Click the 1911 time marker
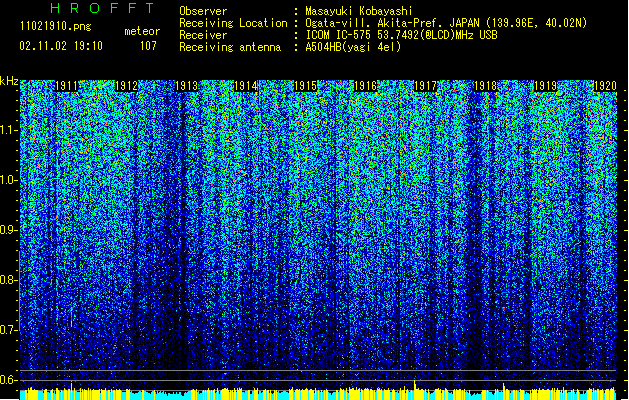The image size is (629, 400). [67, 86]
